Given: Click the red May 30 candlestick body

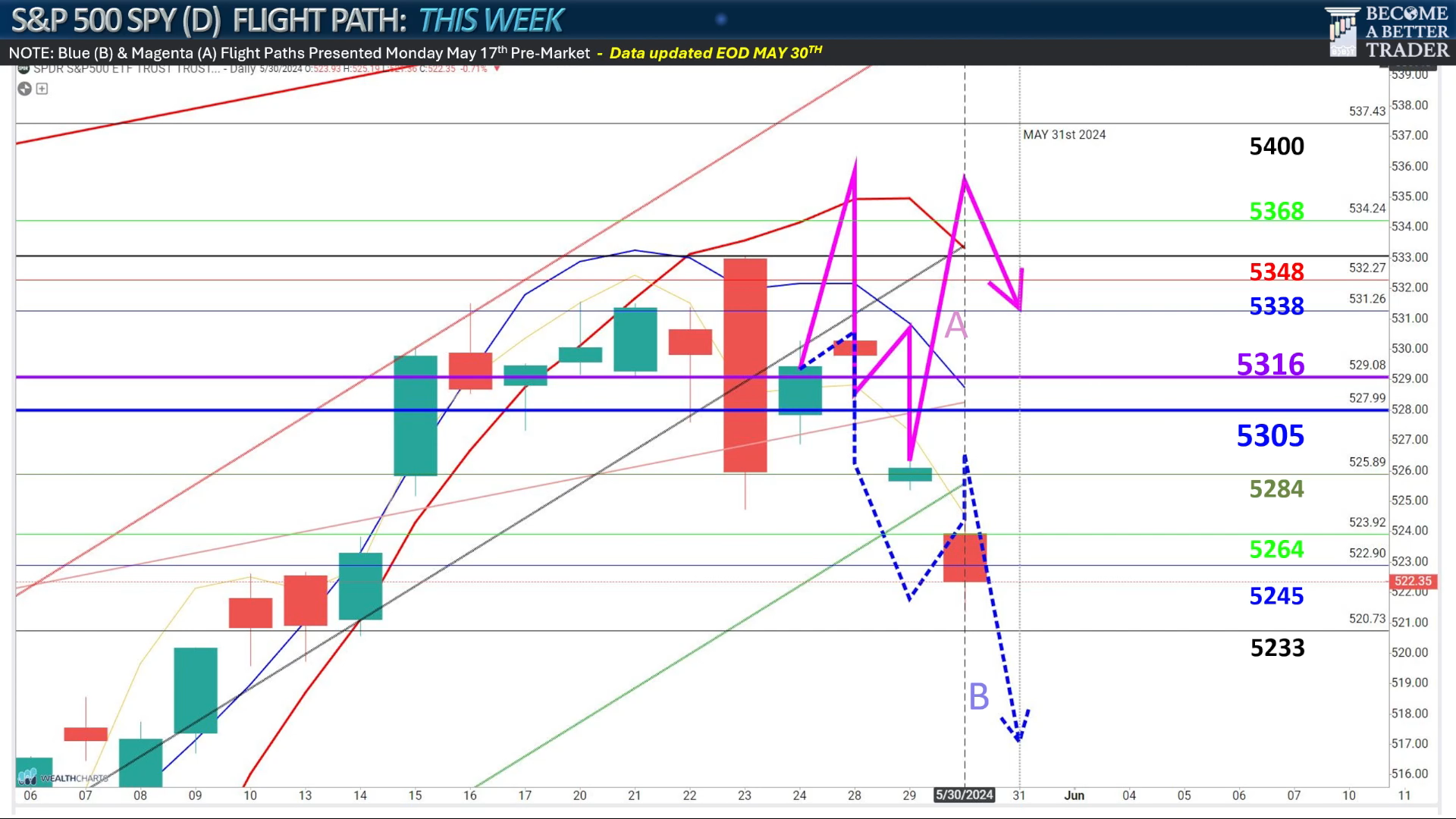Looking at the screenshot, I should (965, 558).
